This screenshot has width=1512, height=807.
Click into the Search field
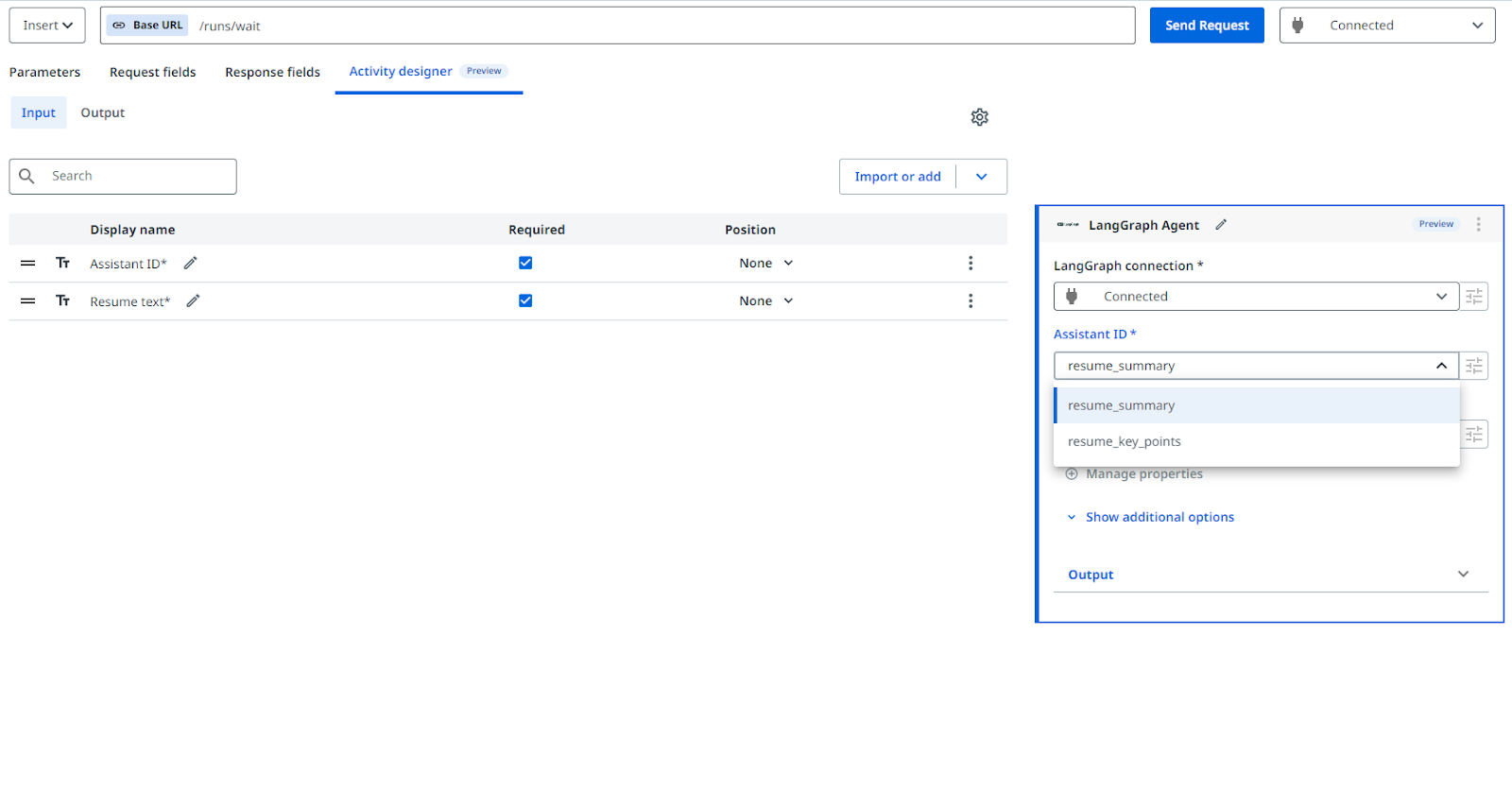tap(123, 177)
